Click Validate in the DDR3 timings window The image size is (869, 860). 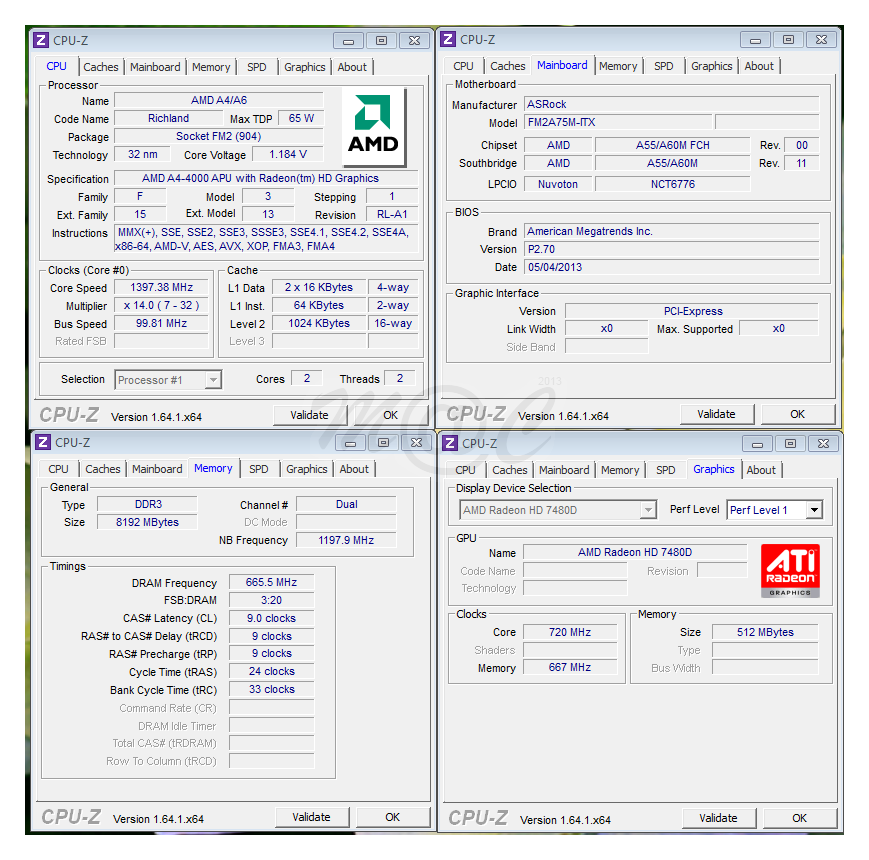pos(311,817)
